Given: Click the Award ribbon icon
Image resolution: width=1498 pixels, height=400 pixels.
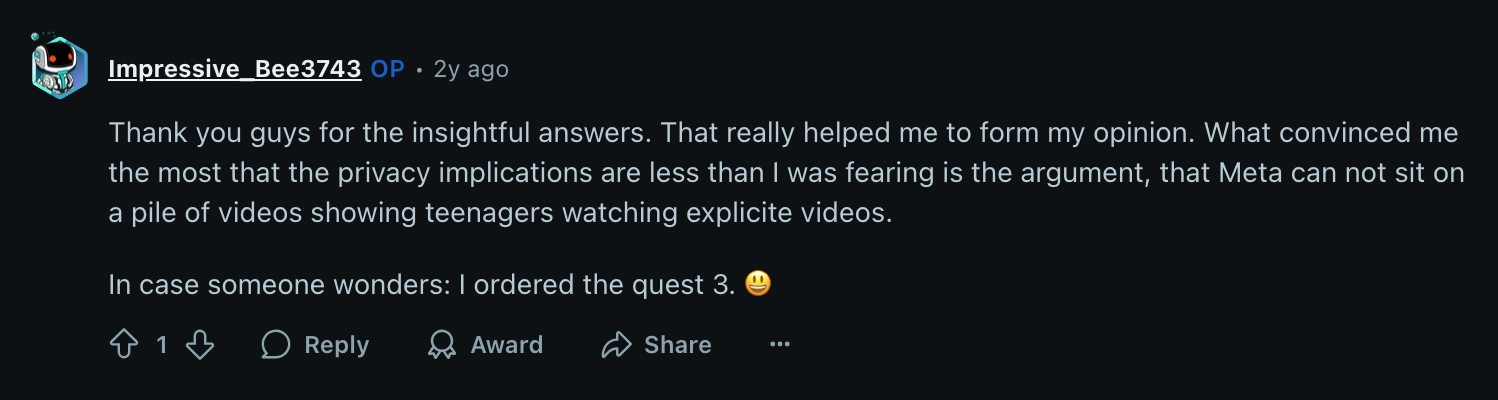Looking at the screenshot, I should point(441,345).
